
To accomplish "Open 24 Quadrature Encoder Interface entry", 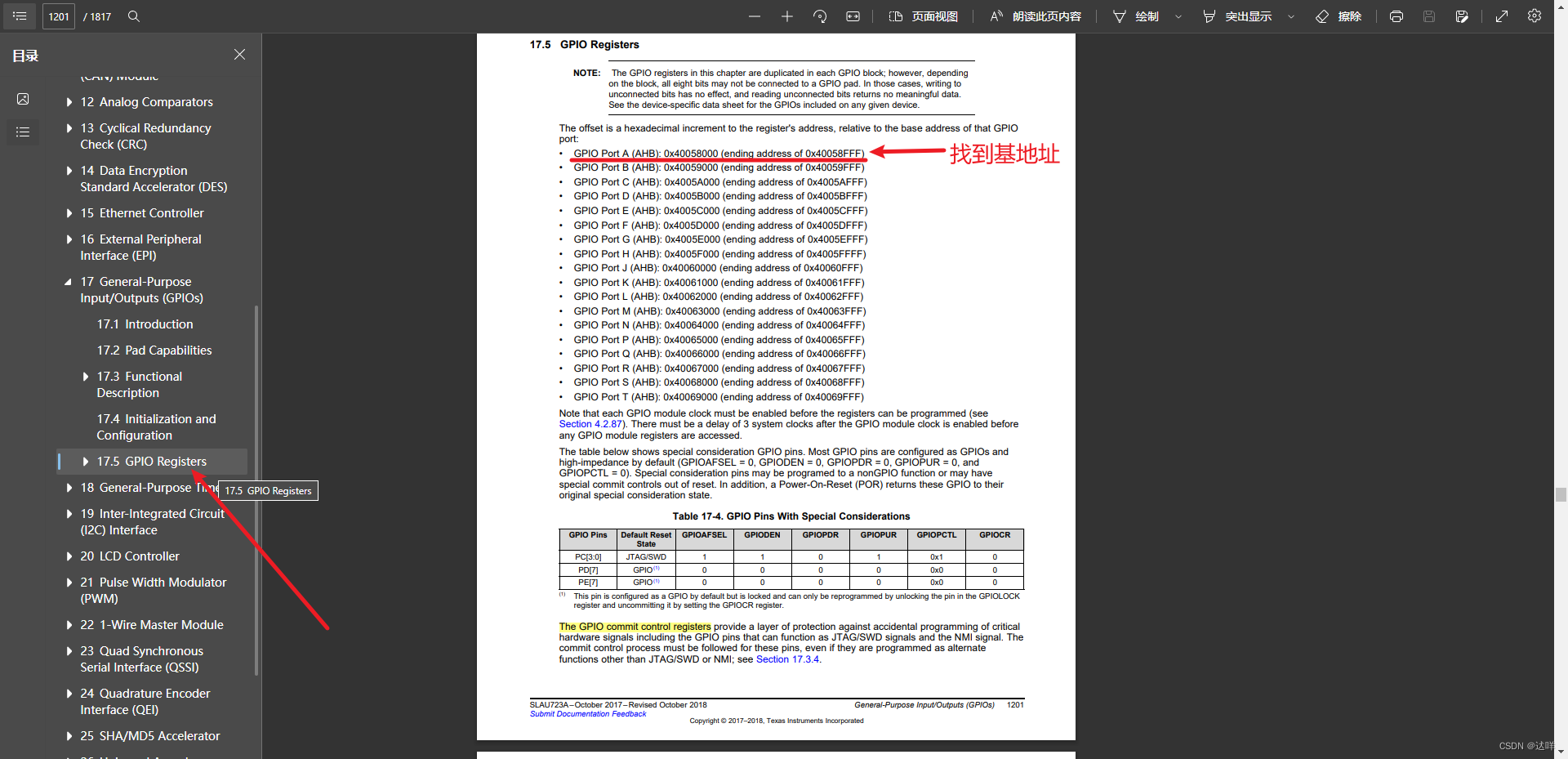I will pyautogui.click(x=145, y=702).
